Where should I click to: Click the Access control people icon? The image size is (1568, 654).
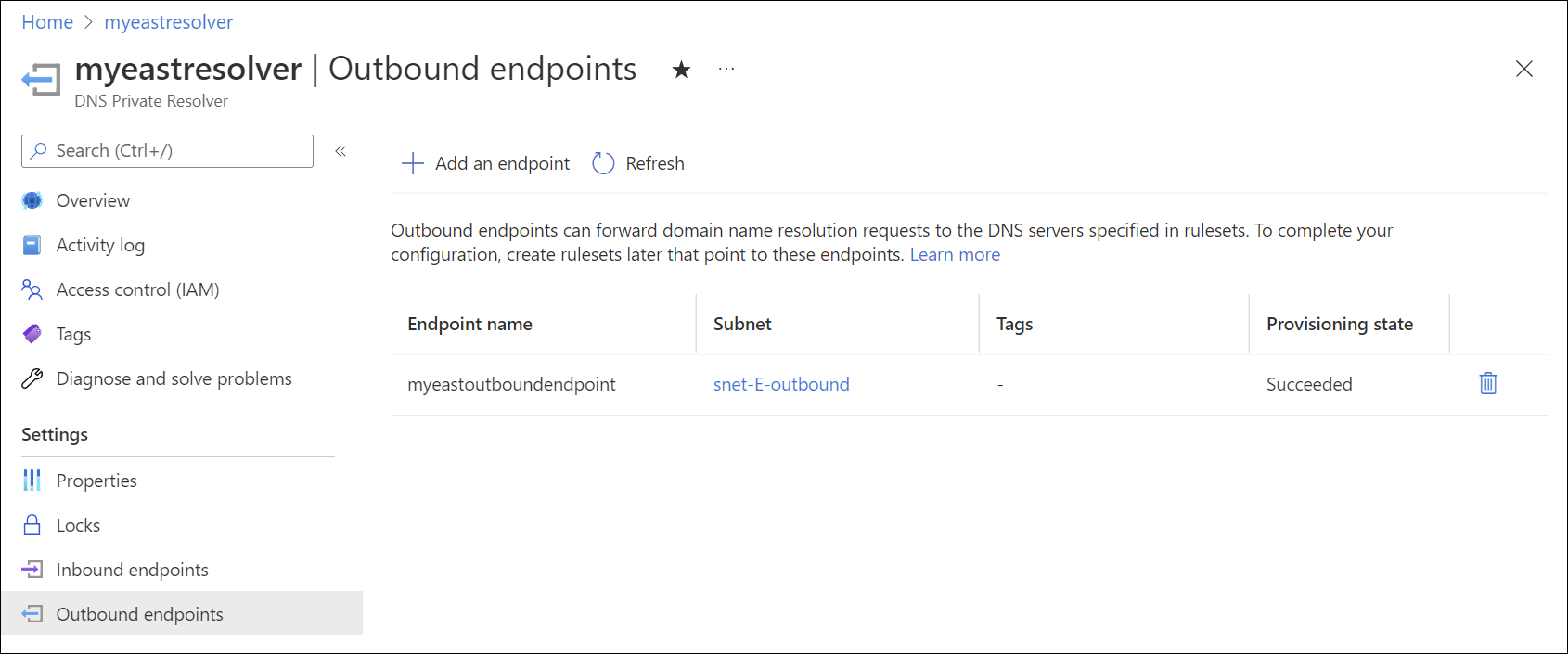tap(32, 289)
